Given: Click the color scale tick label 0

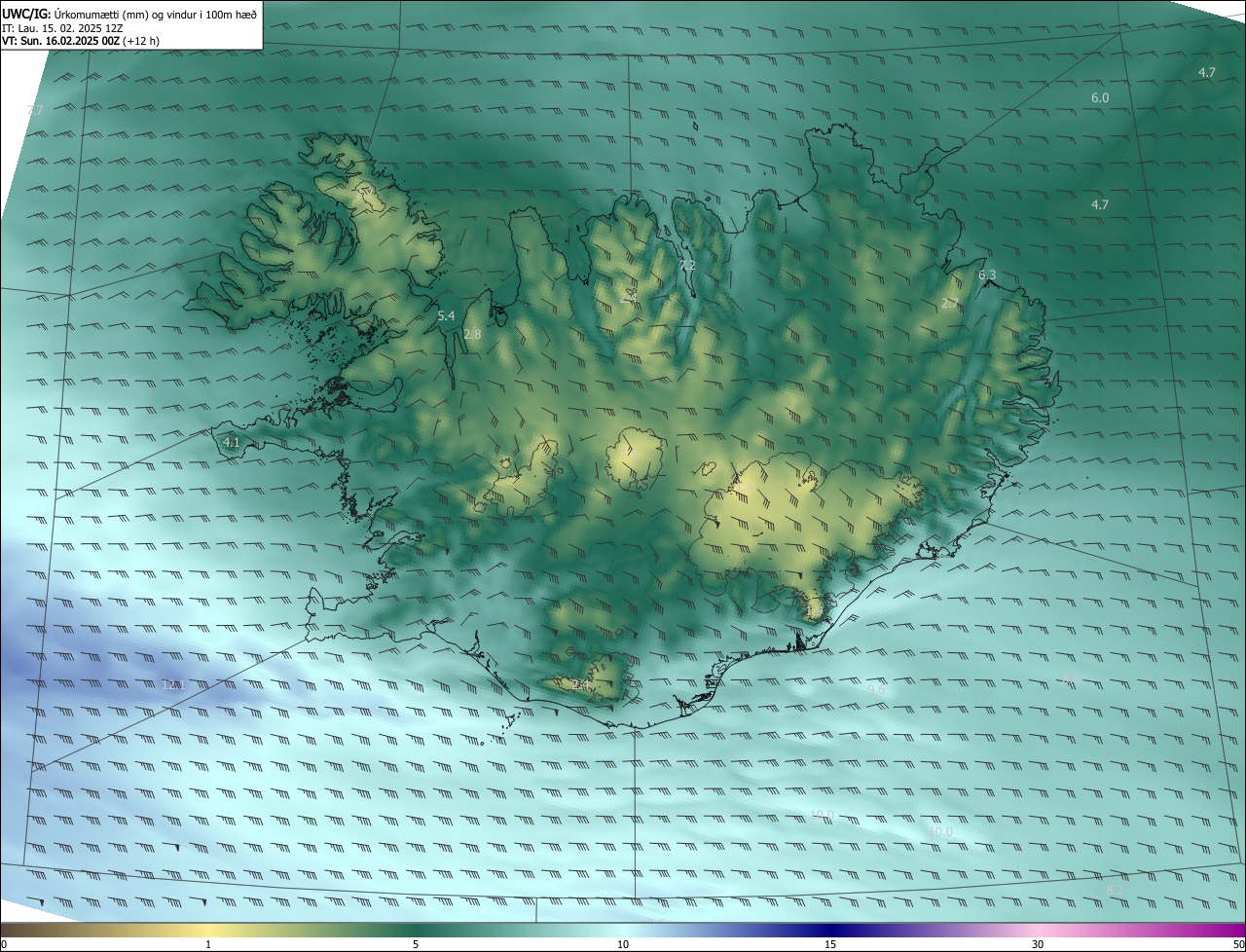Looking at the screenshot, I should [4, 944].
